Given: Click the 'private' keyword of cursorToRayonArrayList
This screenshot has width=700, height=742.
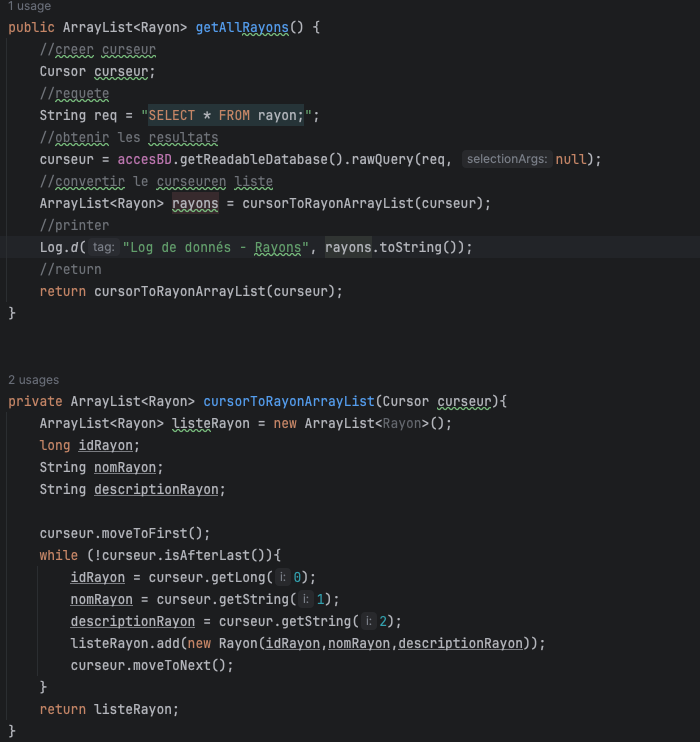Looking at the screenshot, I should pyautogui.click(x=35, y=401).
